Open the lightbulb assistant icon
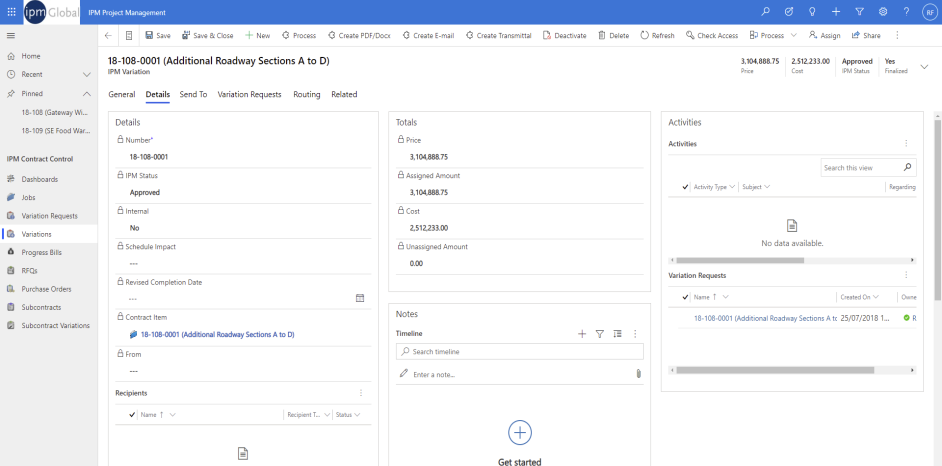The height and width of the screenshot is (466, 942). (x=812, y=12)
